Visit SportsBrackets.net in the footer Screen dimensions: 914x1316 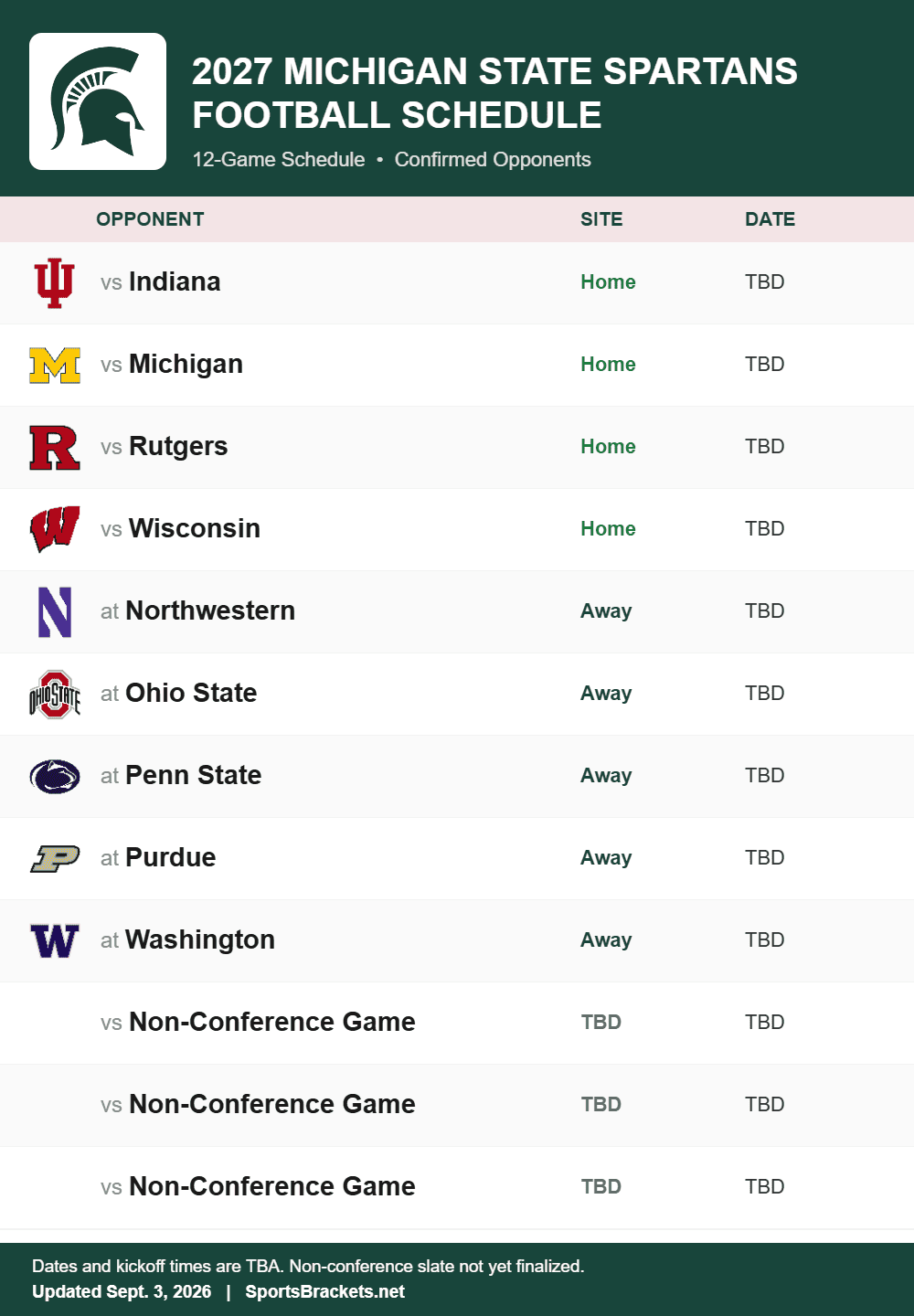click(x=324, y=1291)
